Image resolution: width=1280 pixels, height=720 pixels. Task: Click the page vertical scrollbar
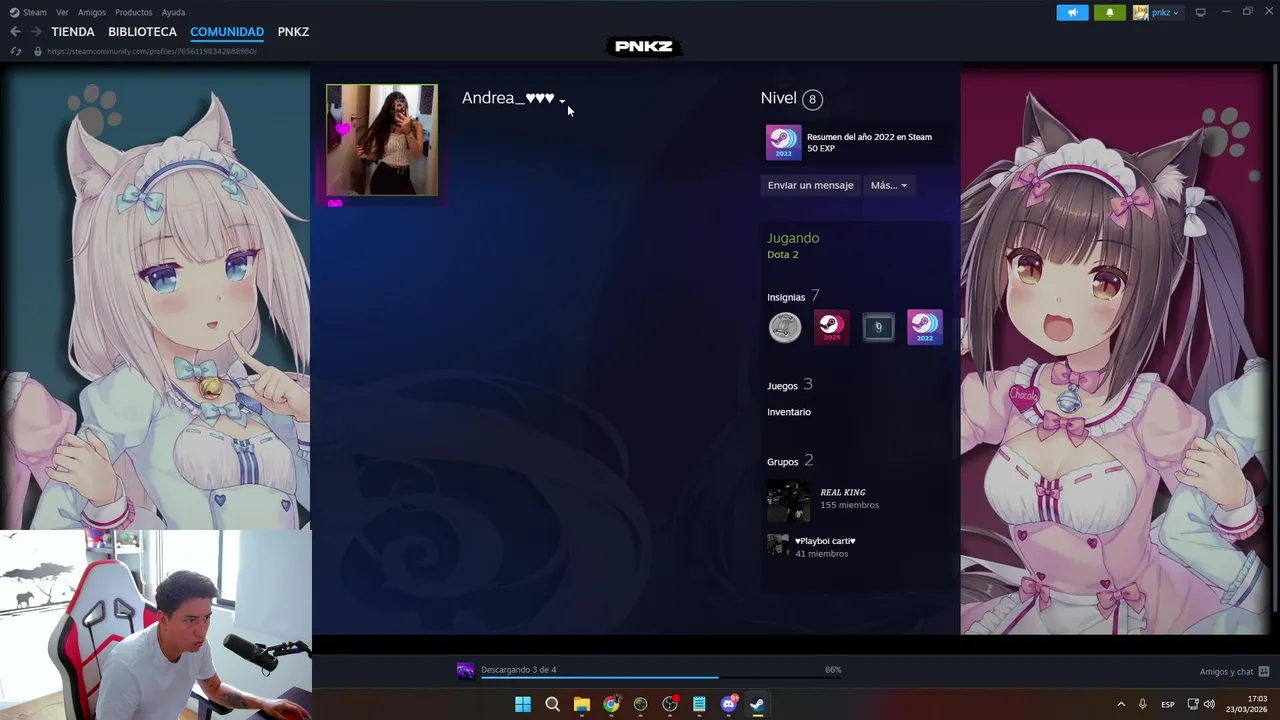(1274, 340)
